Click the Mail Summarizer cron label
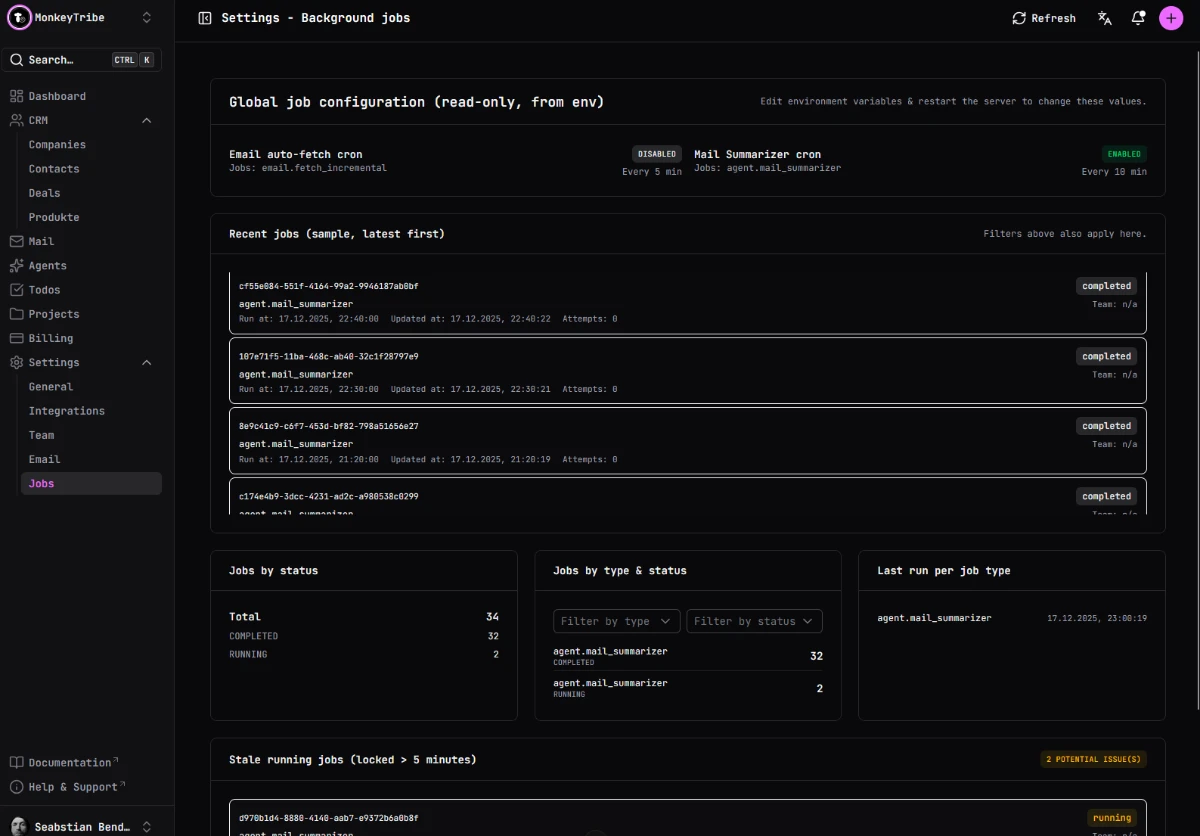This screenshot has height=836, width=1200. tap(757, 155)
